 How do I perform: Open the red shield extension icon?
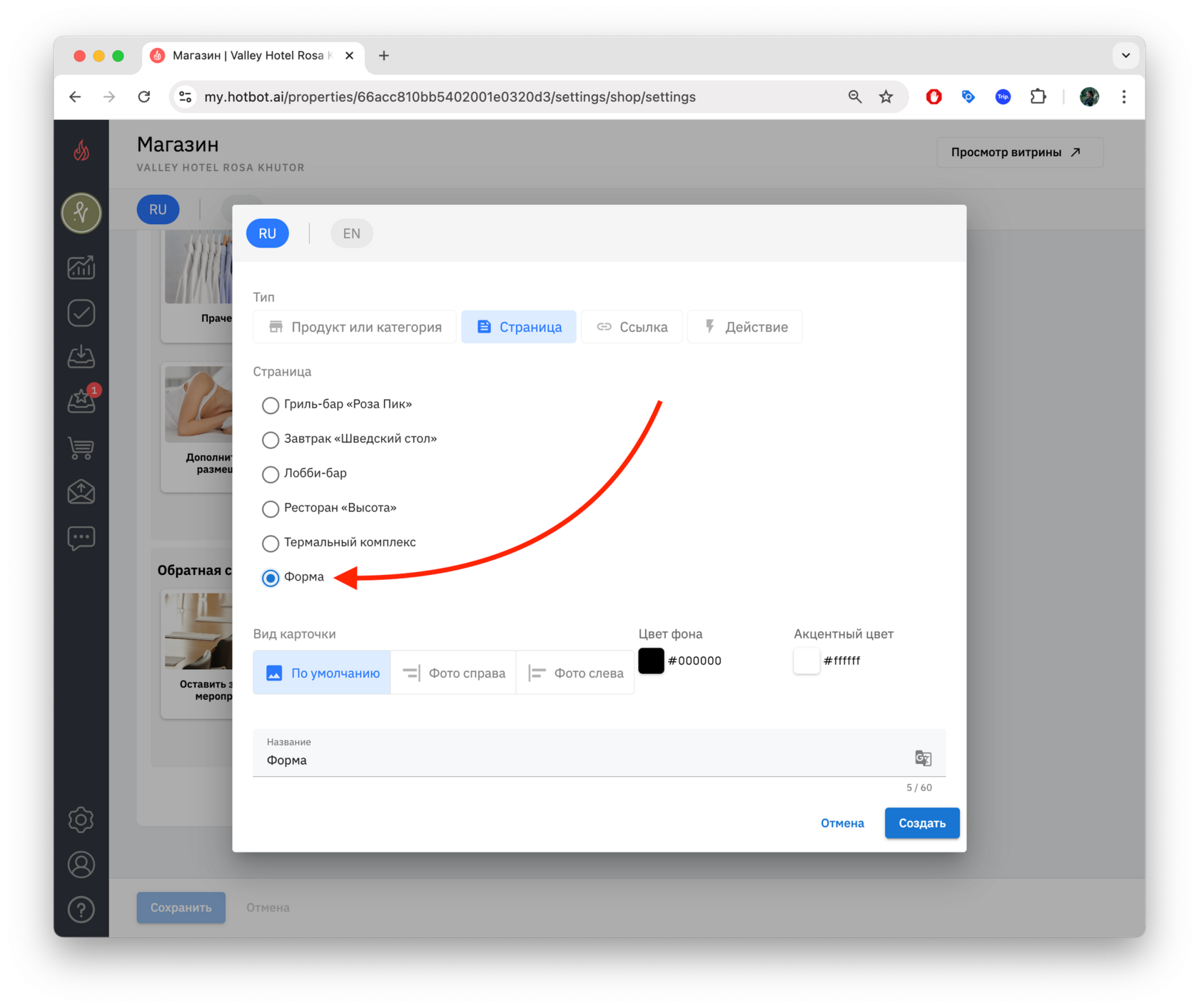click(x=934, y=96)
